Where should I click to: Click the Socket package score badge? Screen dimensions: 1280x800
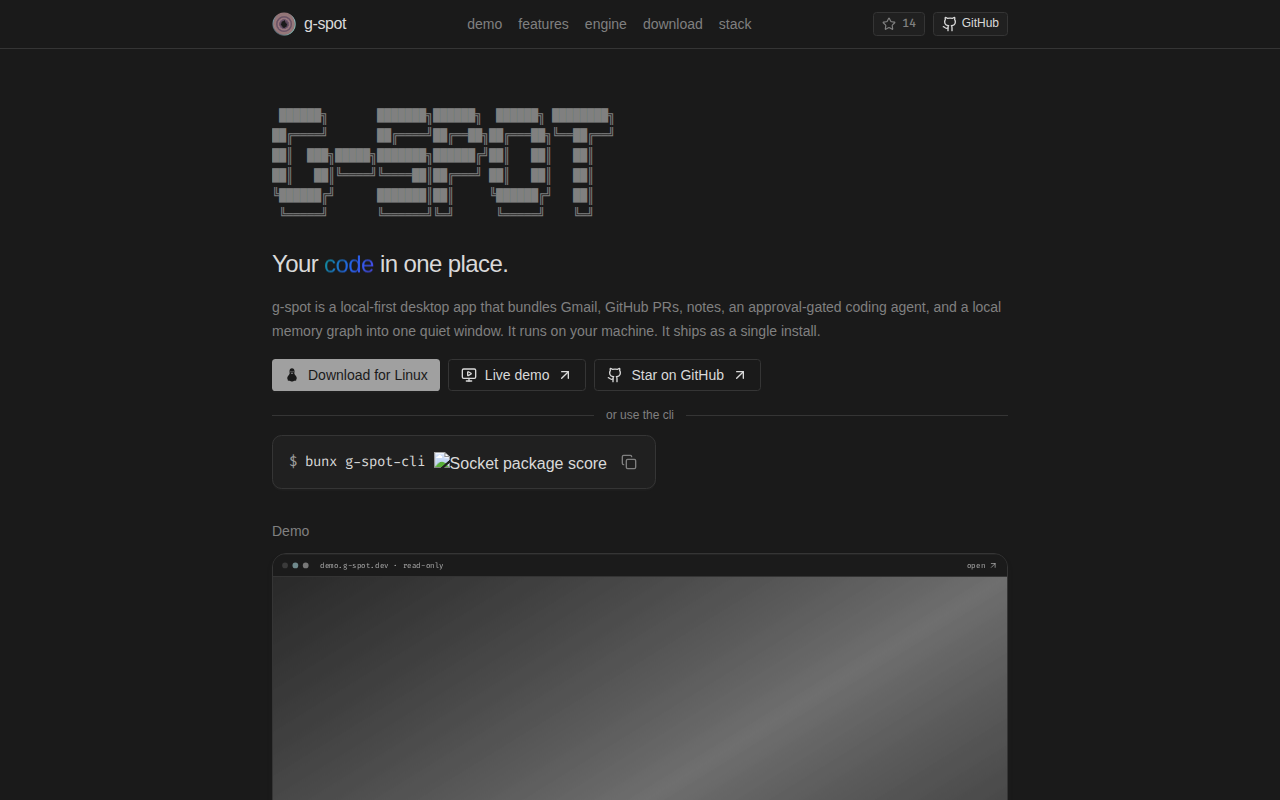[520, 463]
